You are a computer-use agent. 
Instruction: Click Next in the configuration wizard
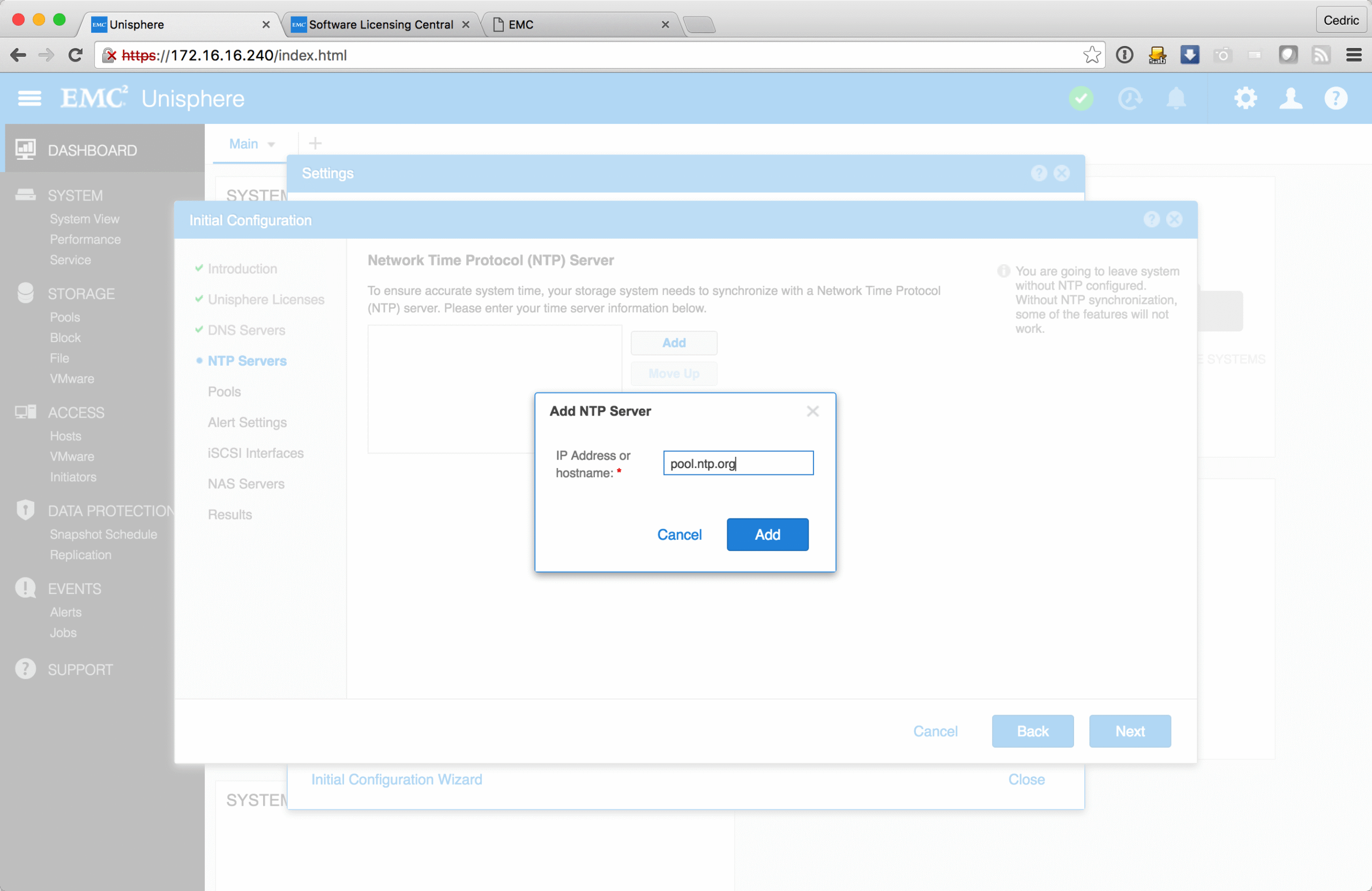coord(1129,731)
